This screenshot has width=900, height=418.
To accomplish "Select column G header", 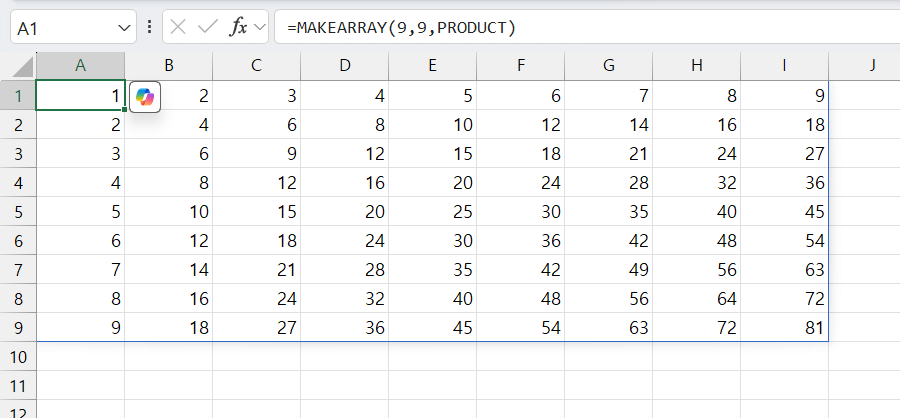I will 608,66.
